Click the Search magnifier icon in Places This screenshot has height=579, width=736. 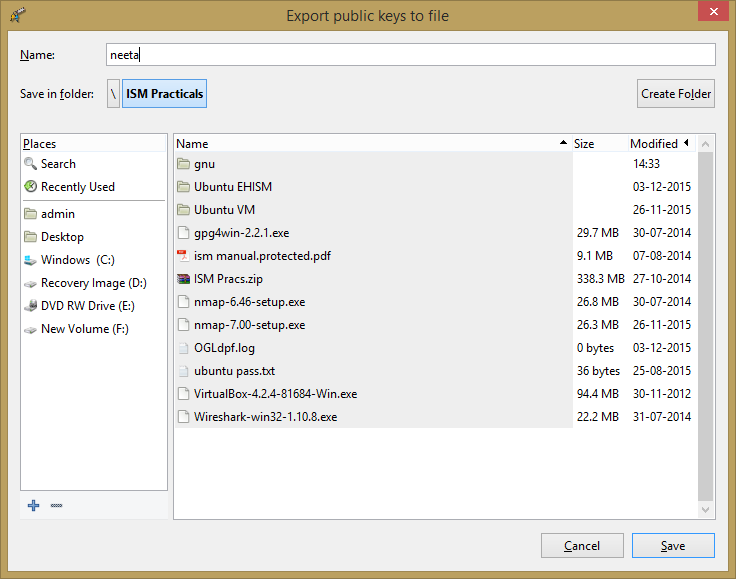pyautogui.click(x=31, y=164)
